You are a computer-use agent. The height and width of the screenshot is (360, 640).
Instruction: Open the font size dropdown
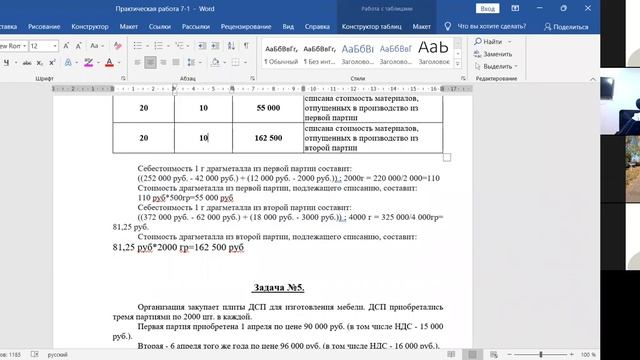[x=55, y=46]
